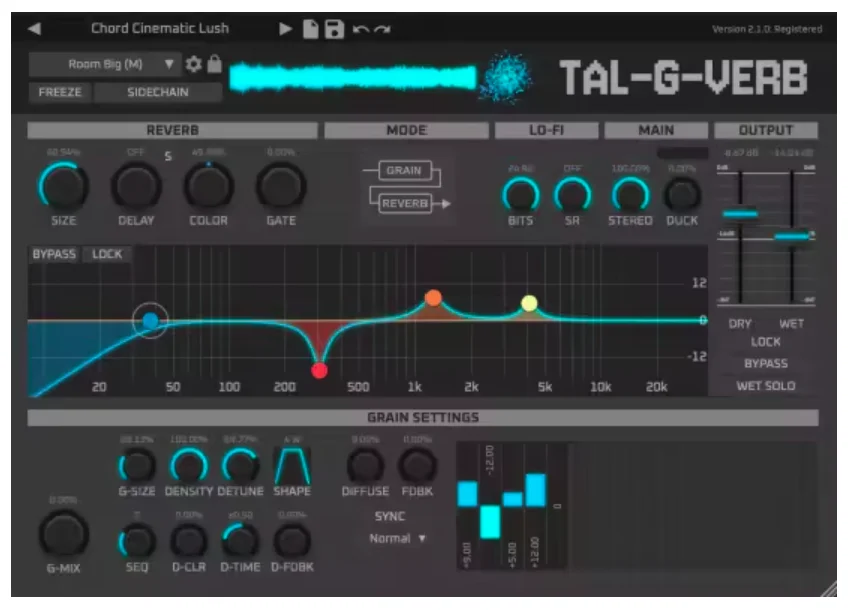Click the DRY level fader handle
Image resolution: width=848 pixels, height=610 pixels.
pyautogui.click(x=740, y=214)
